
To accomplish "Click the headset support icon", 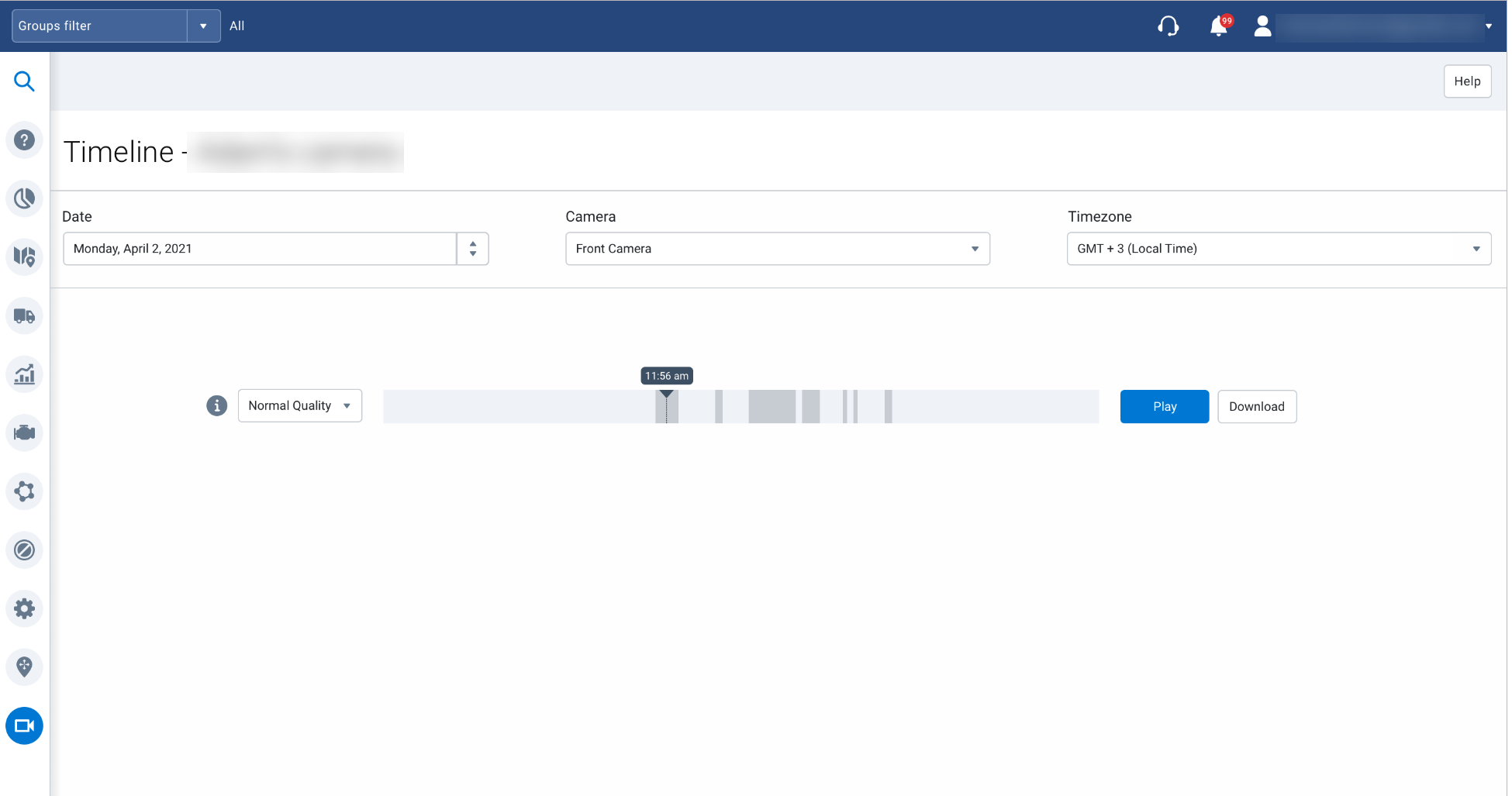I will [1168, 26].
